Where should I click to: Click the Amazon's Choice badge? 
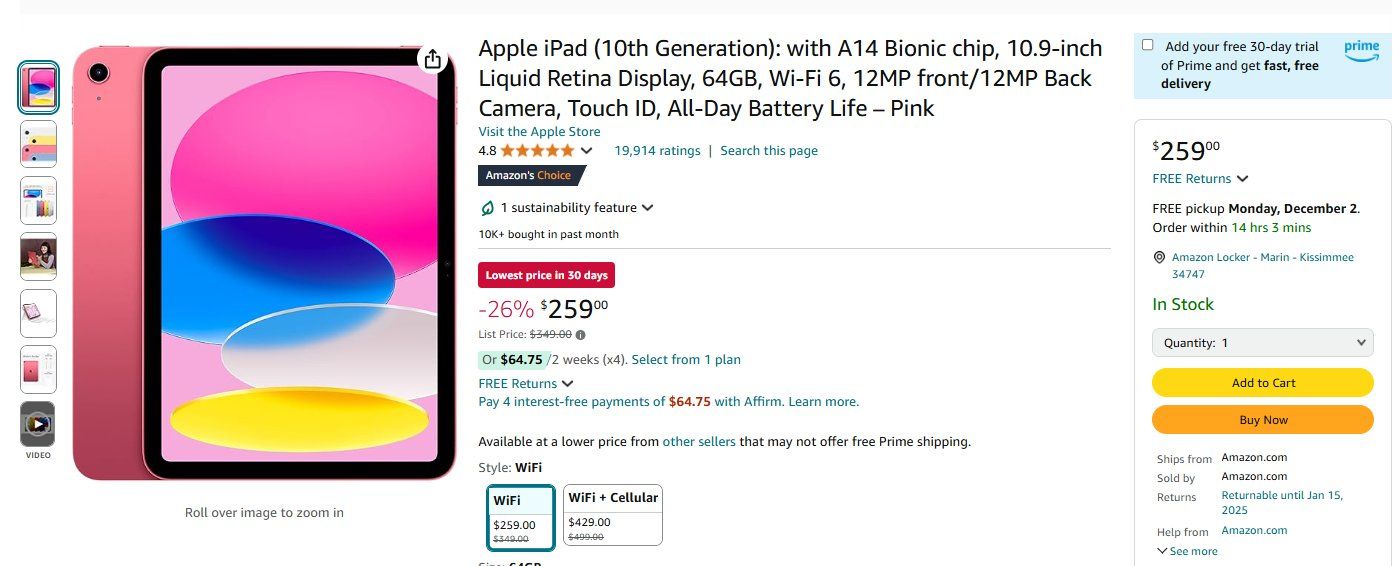point(529,176)
